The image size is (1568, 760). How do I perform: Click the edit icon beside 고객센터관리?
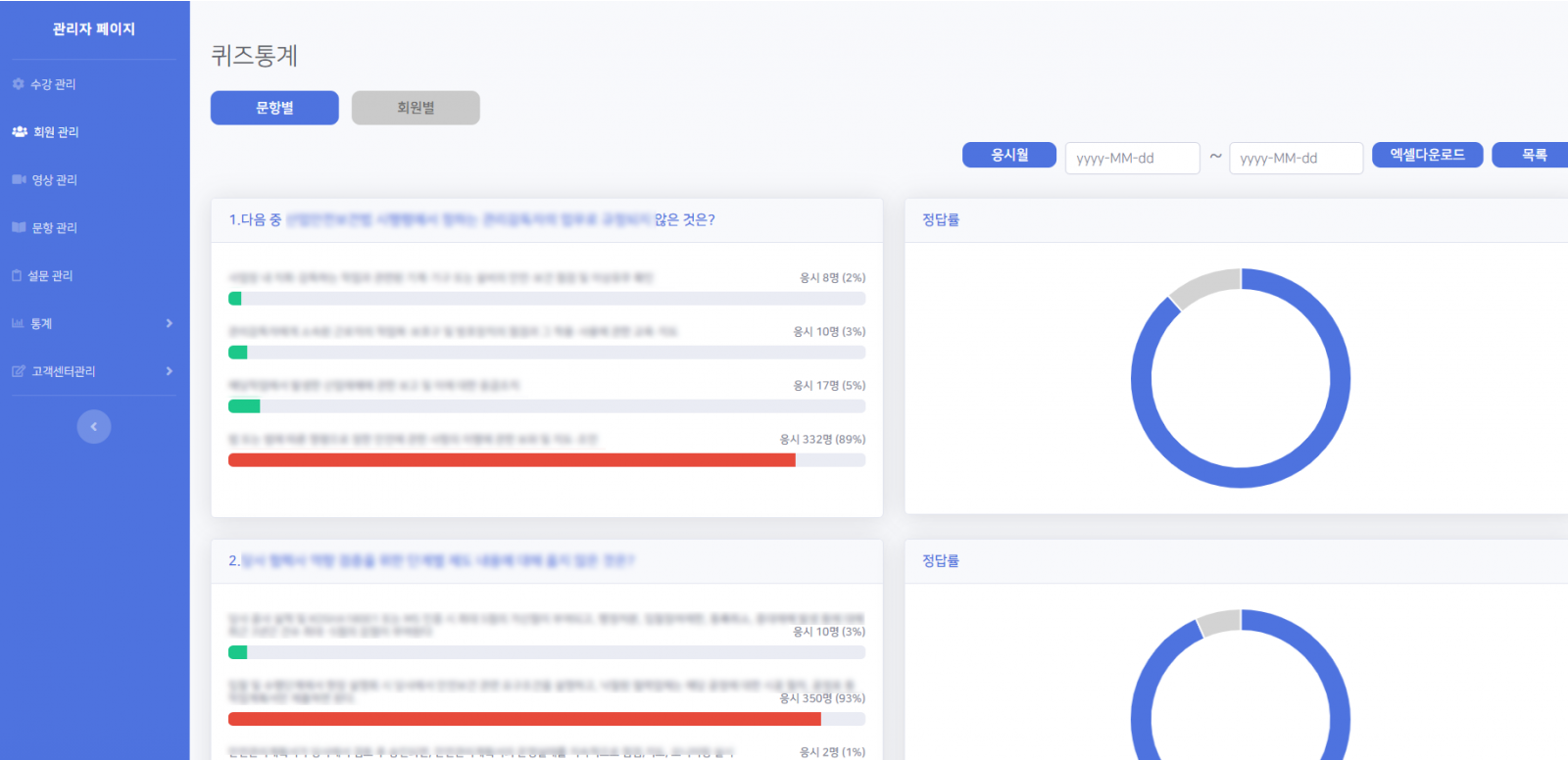point(19,371)
